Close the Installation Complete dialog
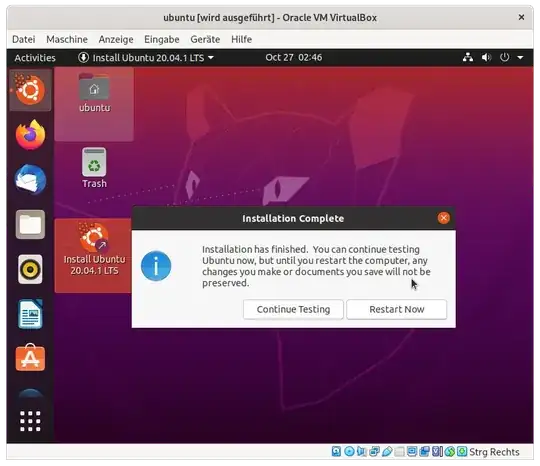 click(443, 218)
